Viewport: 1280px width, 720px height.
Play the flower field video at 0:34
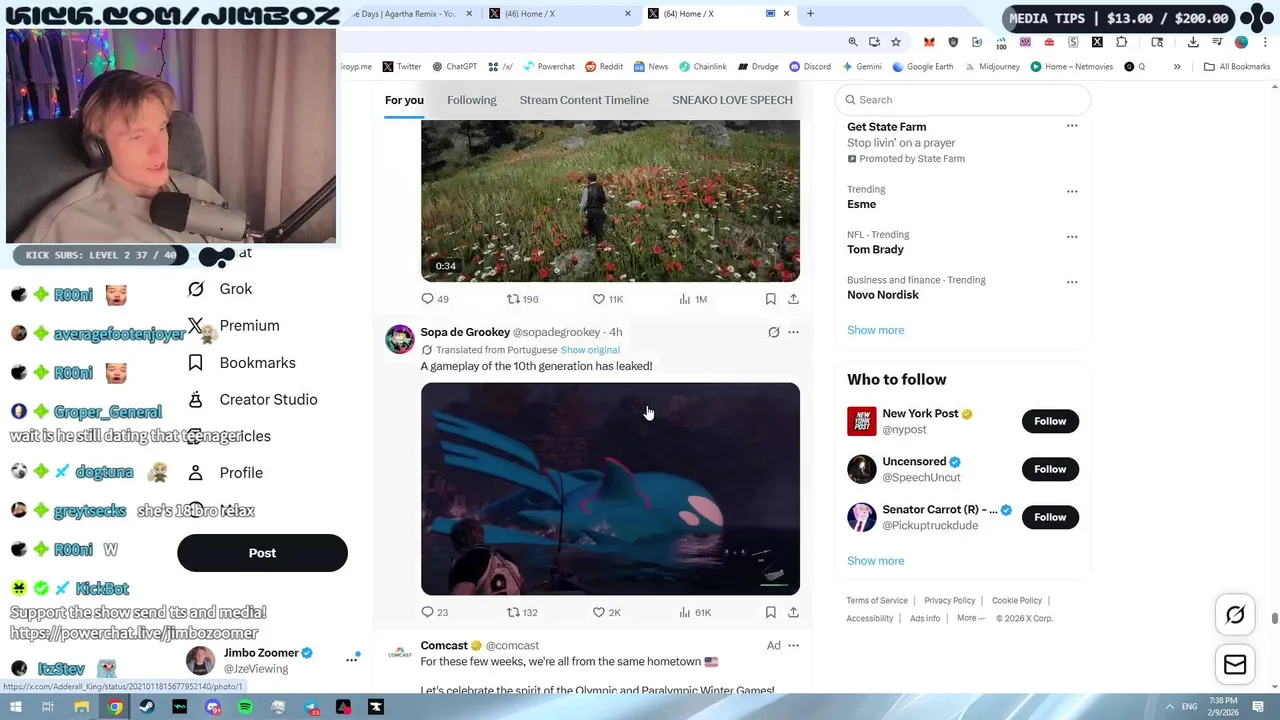tap(610, 201)
